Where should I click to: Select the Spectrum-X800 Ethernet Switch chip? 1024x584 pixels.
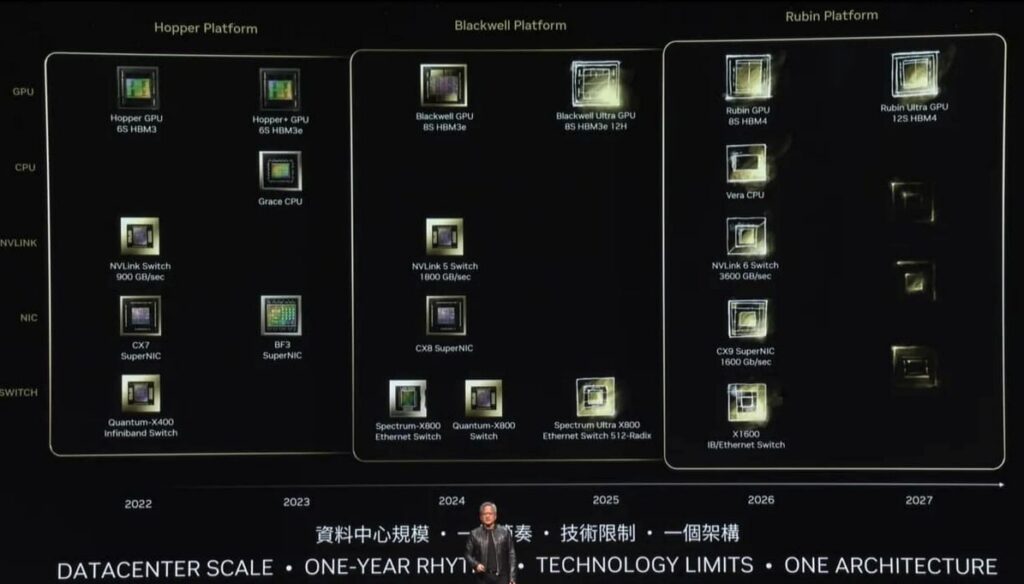pyautogui.click(x=407, y=398)
